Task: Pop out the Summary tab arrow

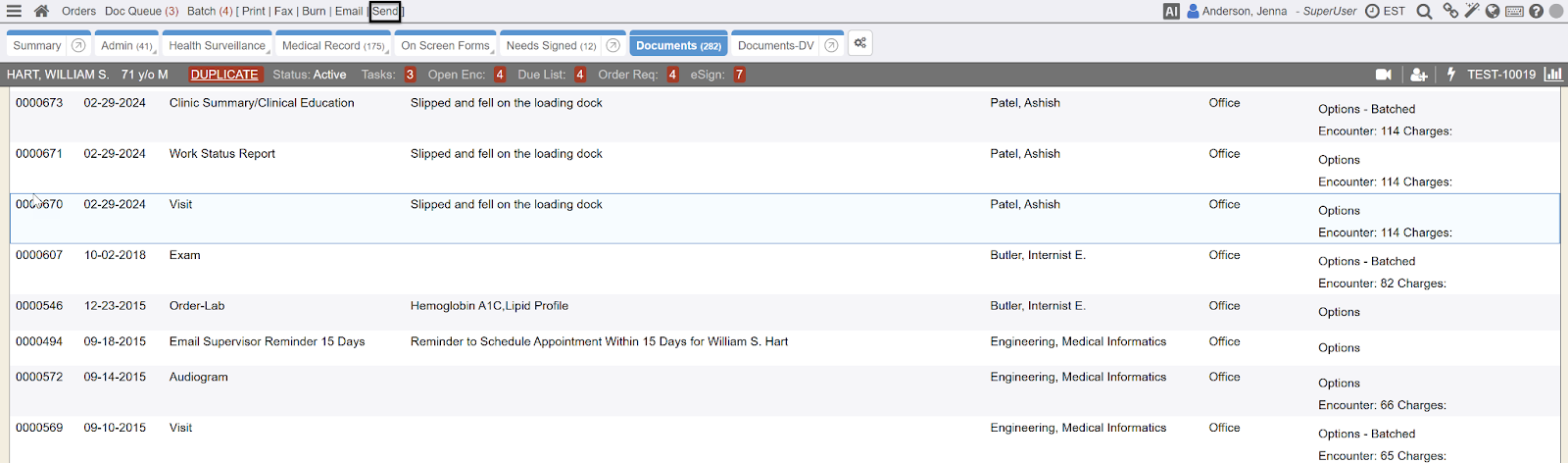Action: point(78,45)
